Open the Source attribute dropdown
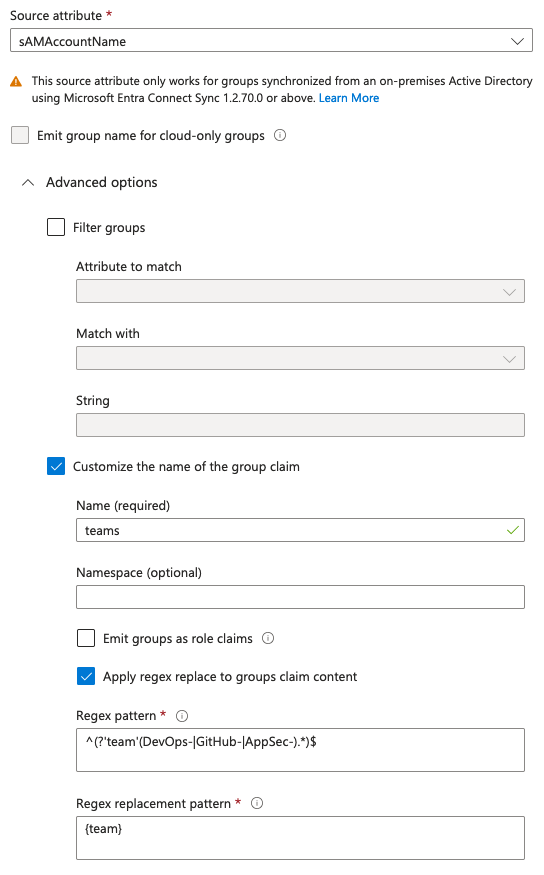 tap(271, 41)
